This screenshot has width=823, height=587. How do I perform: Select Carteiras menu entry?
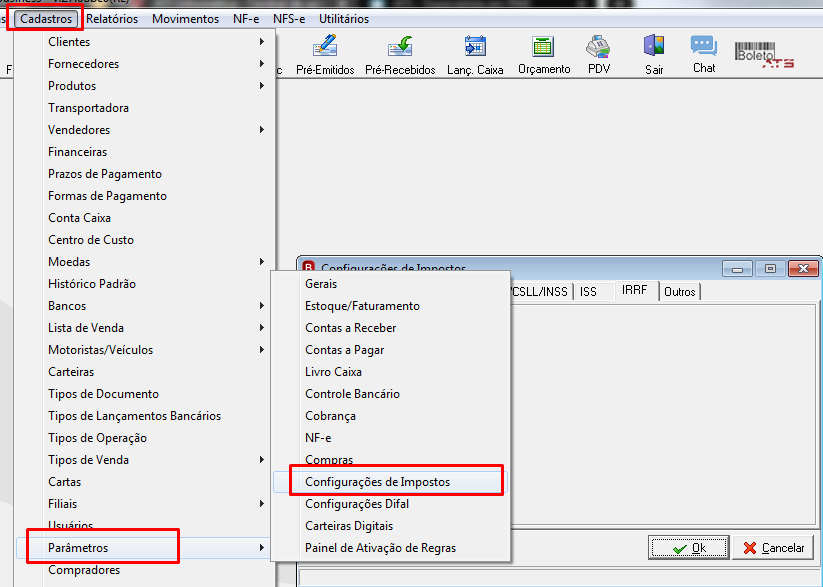pos(145,372)
